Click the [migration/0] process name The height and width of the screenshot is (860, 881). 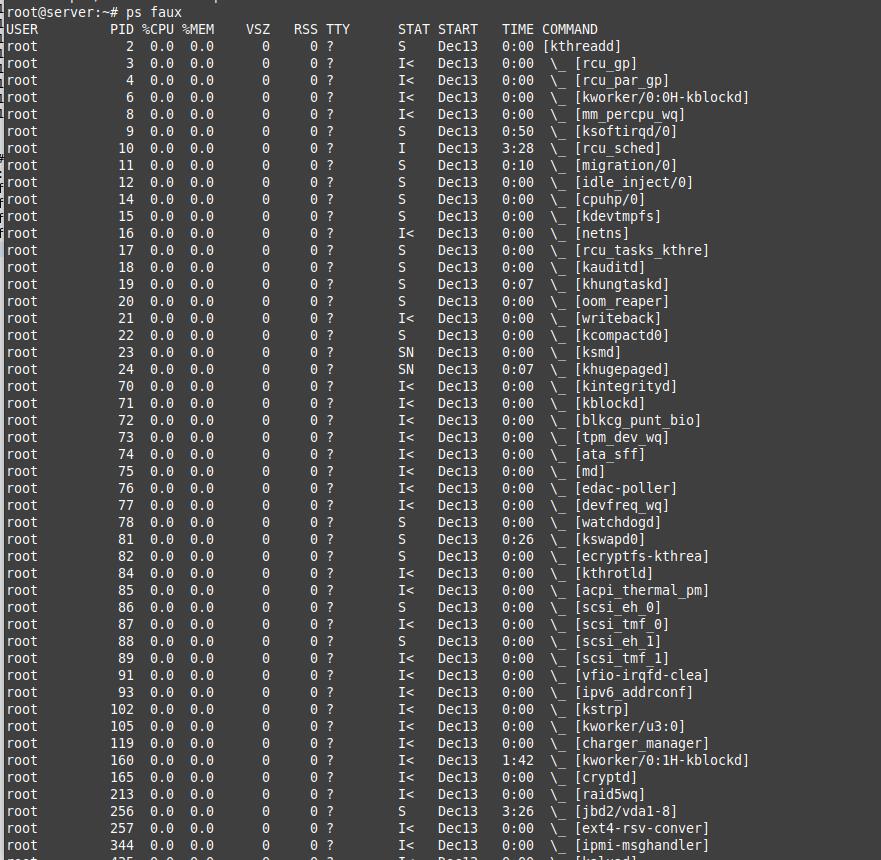625,165
